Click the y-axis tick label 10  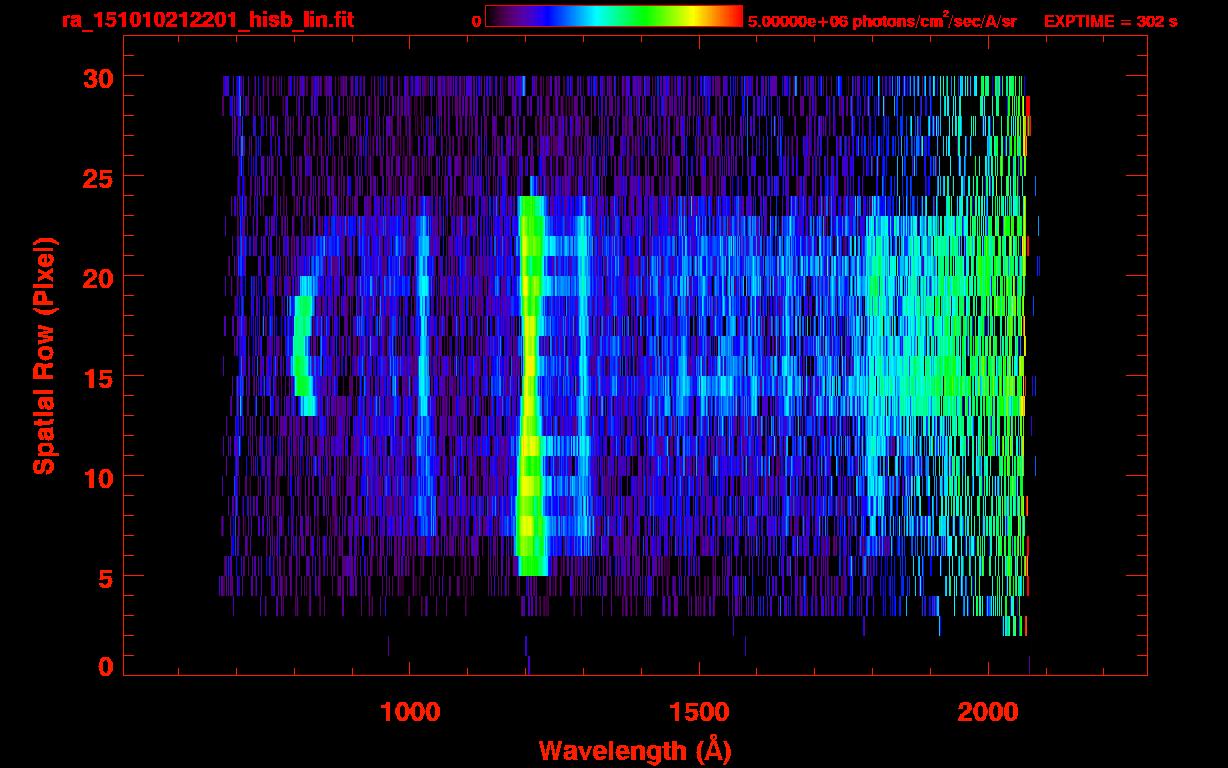point(97,477)
